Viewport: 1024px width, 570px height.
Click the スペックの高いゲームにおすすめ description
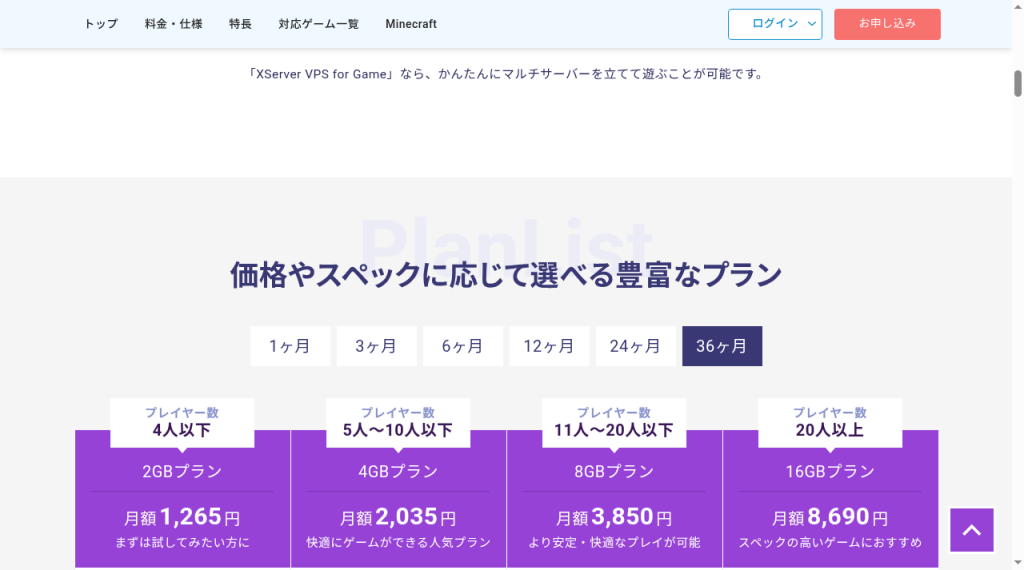[x=830, y=543]
